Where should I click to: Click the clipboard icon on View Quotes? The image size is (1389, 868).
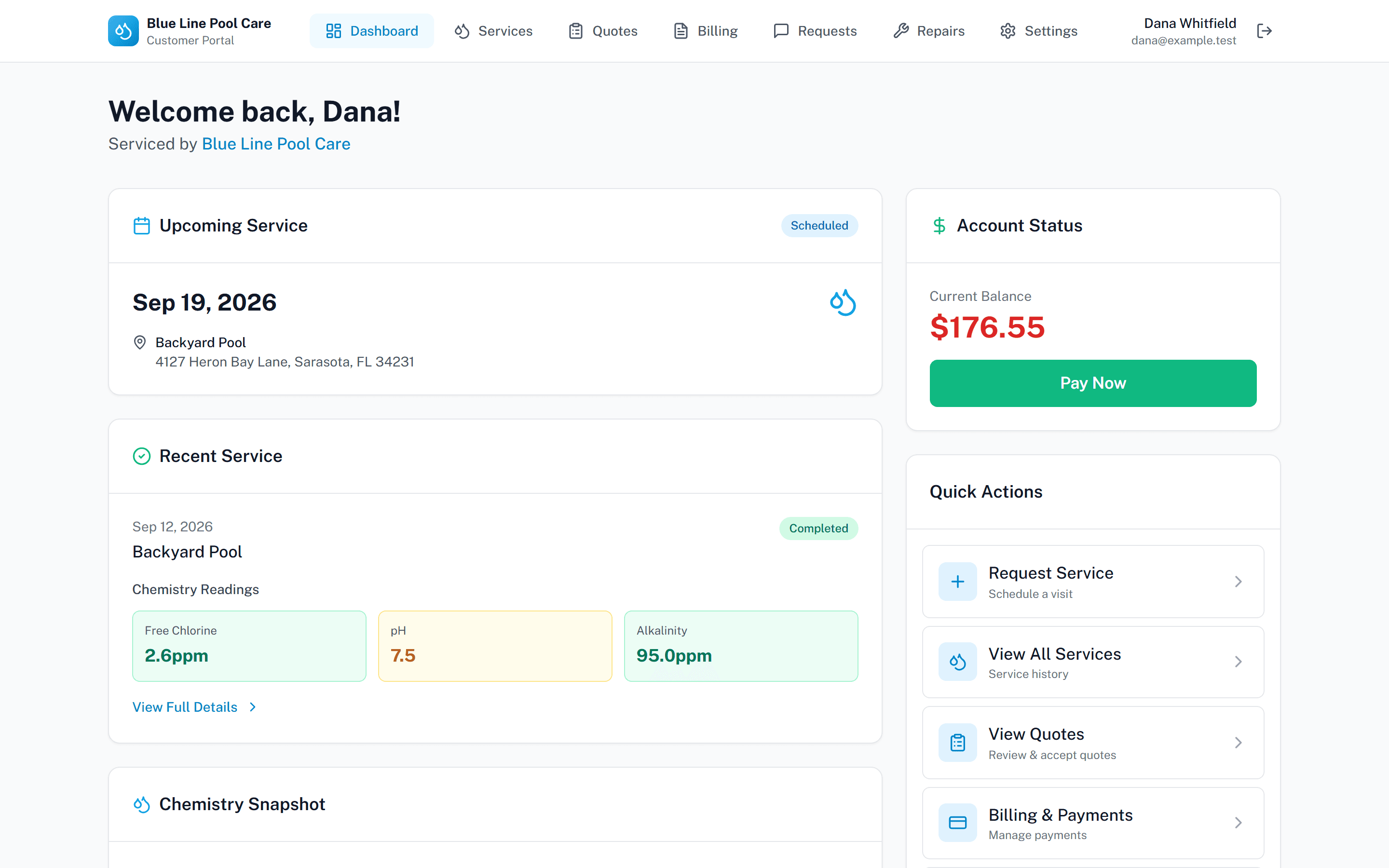[957, 743]
